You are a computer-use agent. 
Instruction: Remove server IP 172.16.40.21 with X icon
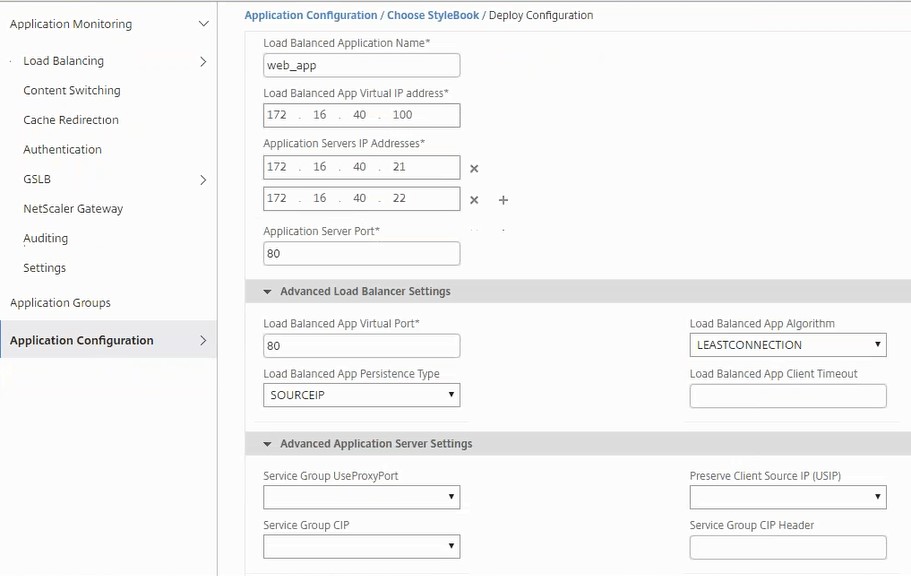474,169
